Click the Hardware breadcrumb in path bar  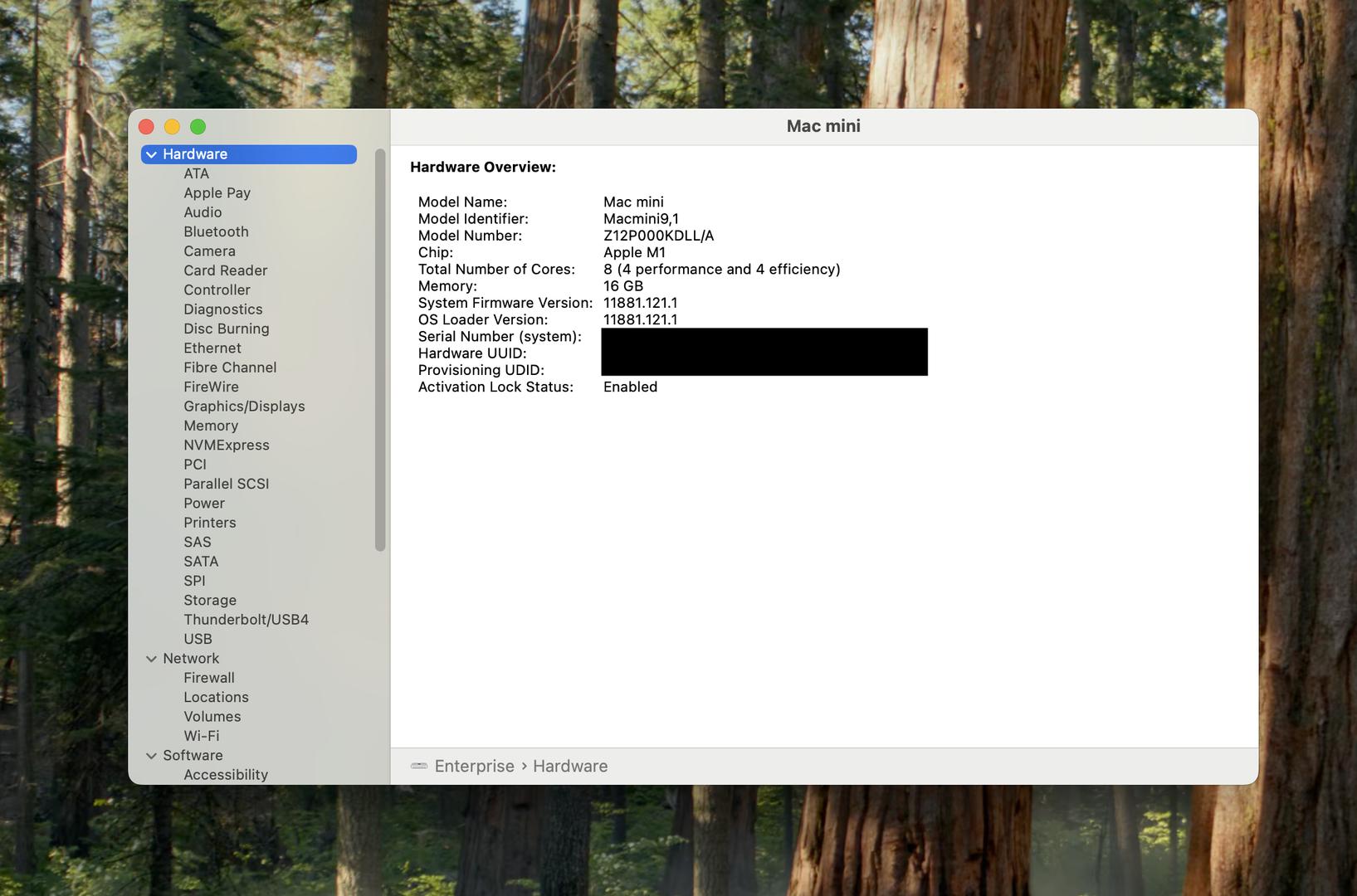click(x=570, y=767)
